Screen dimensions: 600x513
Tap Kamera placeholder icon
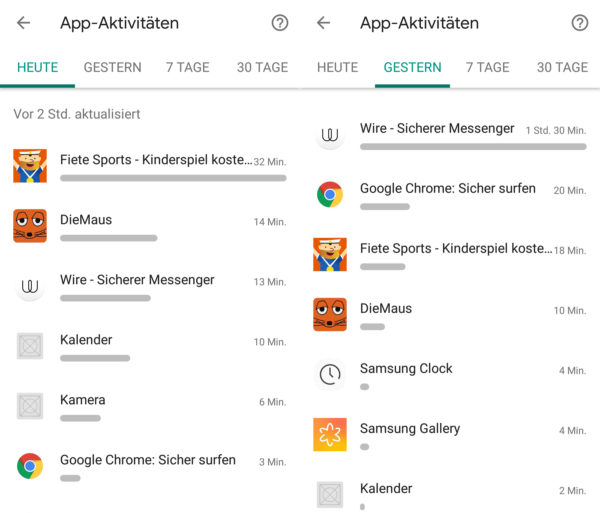(x=30, y=406)
